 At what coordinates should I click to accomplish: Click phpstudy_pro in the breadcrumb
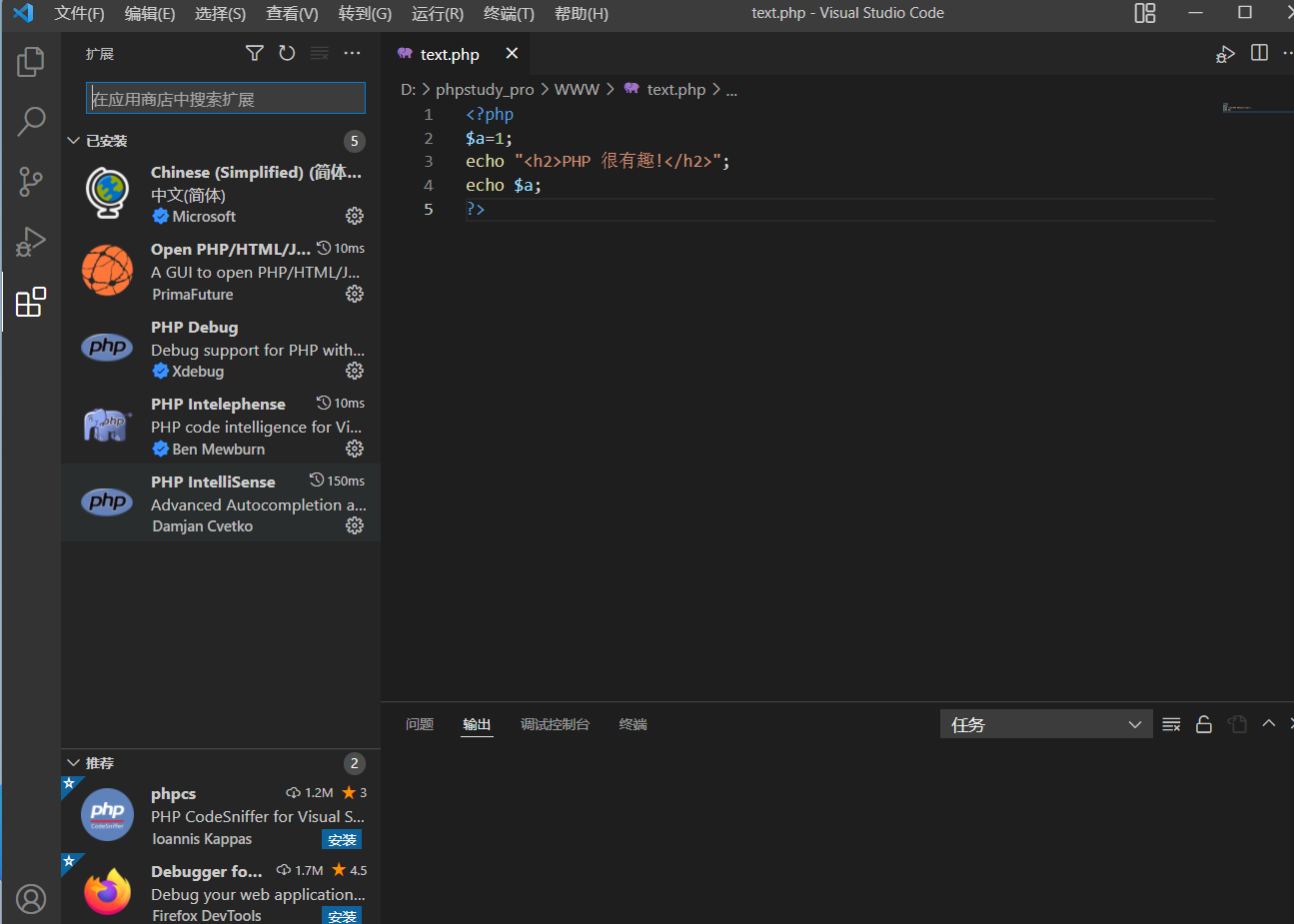(485, 90)
